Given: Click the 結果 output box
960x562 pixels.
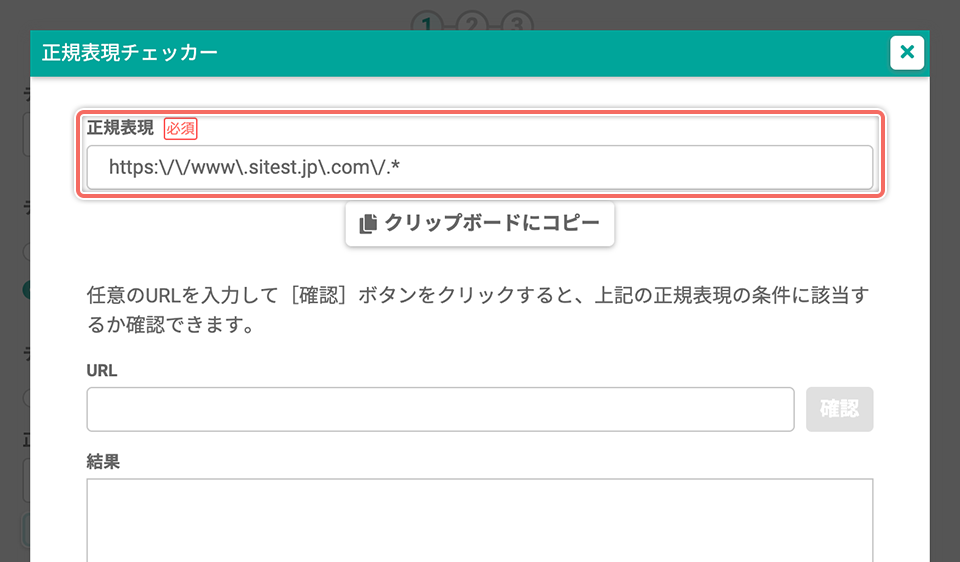Looking at the screenshot, I should (479, 520).
